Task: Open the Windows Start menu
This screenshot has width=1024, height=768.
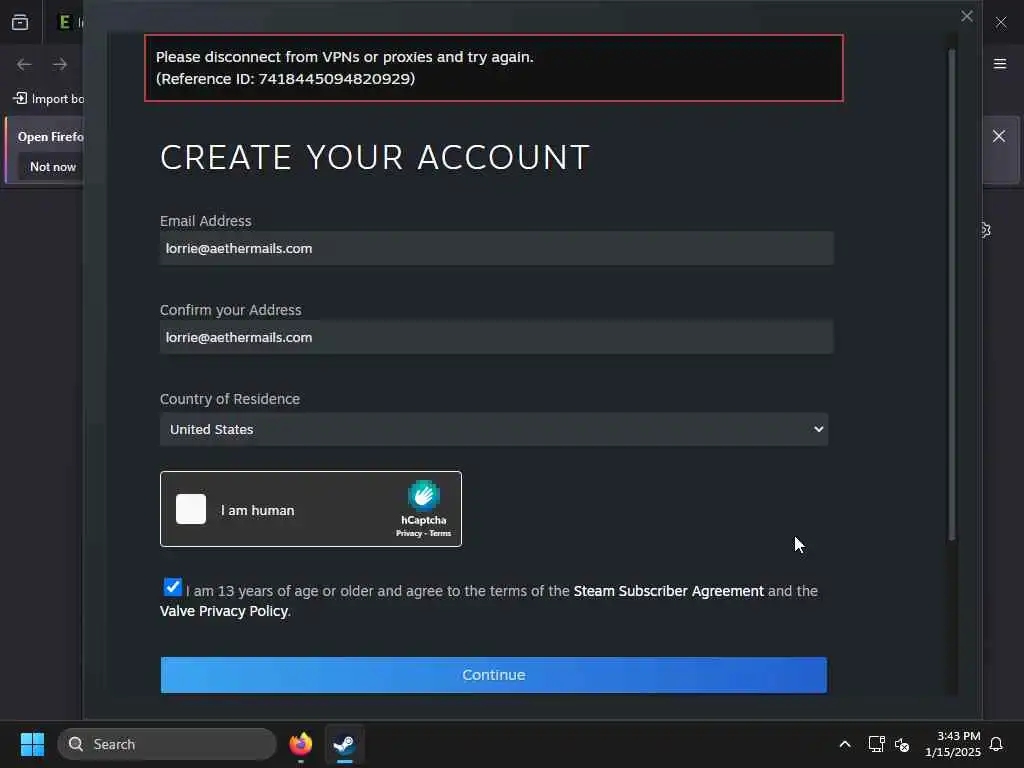Action: [x=32, y=744]
